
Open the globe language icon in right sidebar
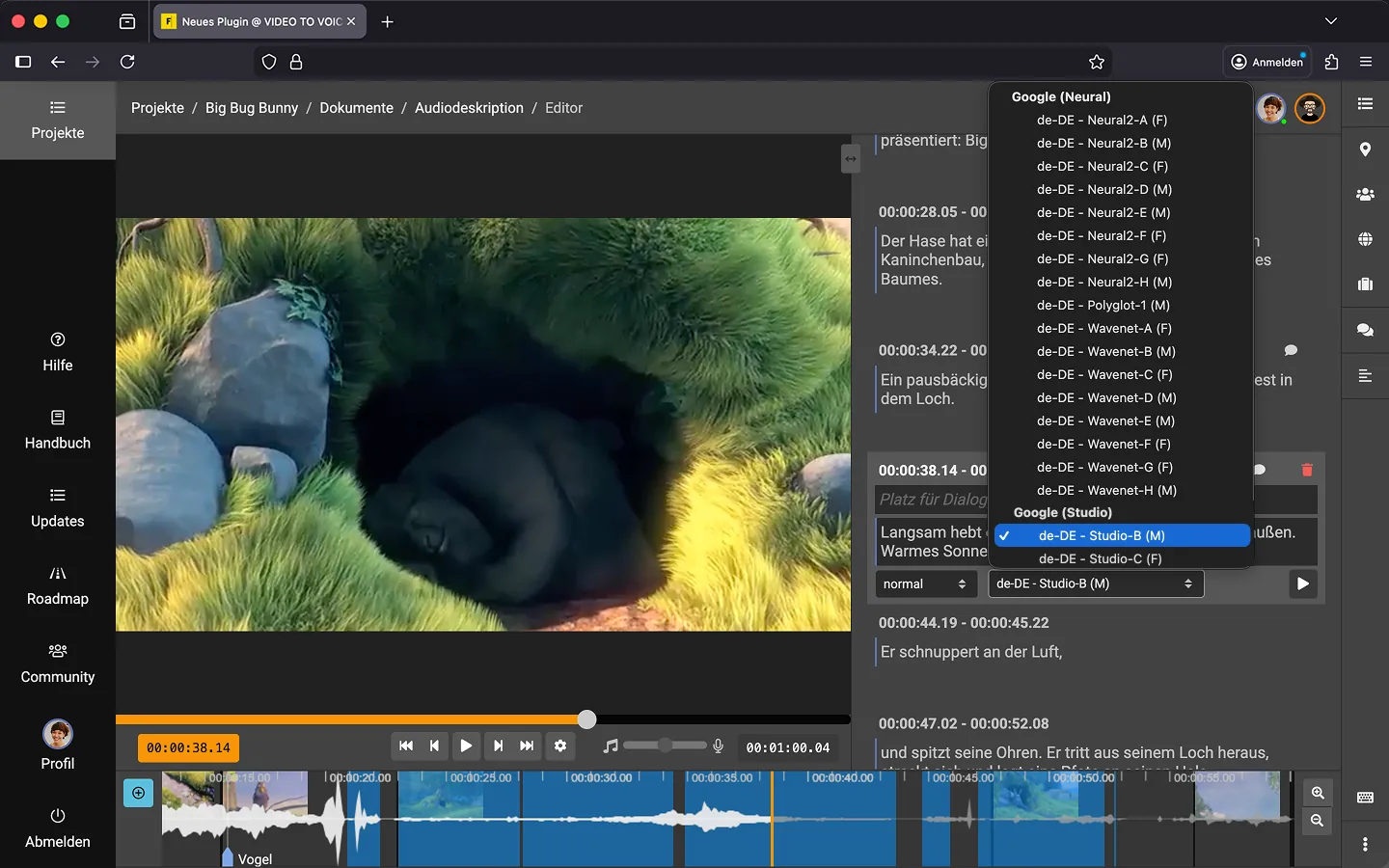click(1365, 239)
